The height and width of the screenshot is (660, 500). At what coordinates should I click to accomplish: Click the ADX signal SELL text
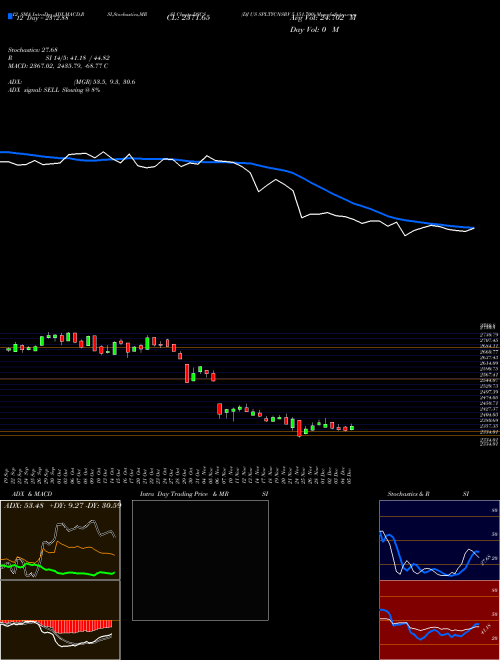[x=54, y=90]
